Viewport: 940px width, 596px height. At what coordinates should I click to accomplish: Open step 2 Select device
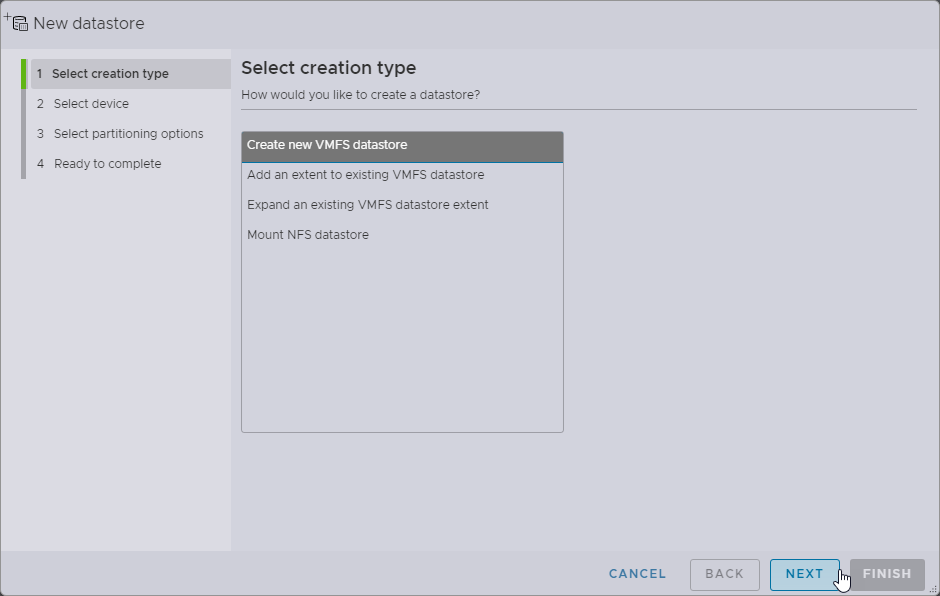[x=91, y=104]
